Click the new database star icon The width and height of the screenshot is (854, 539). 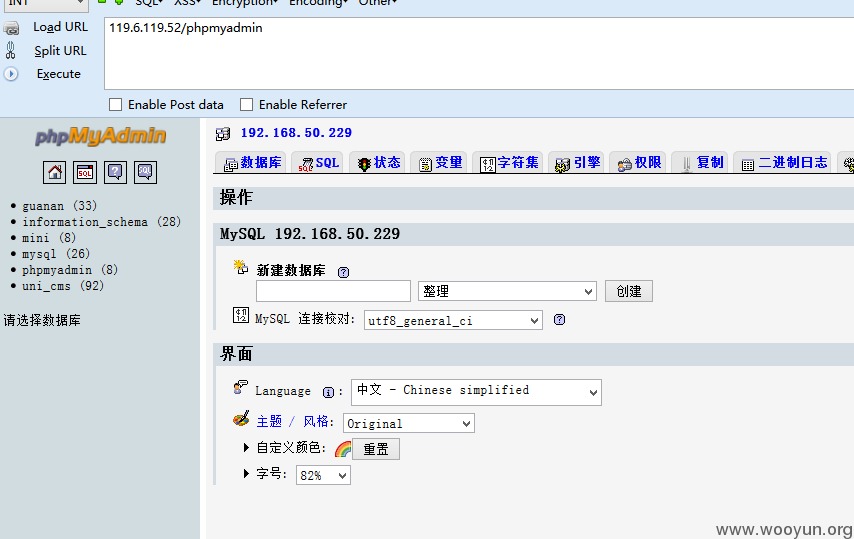click(x=241, y=267)
